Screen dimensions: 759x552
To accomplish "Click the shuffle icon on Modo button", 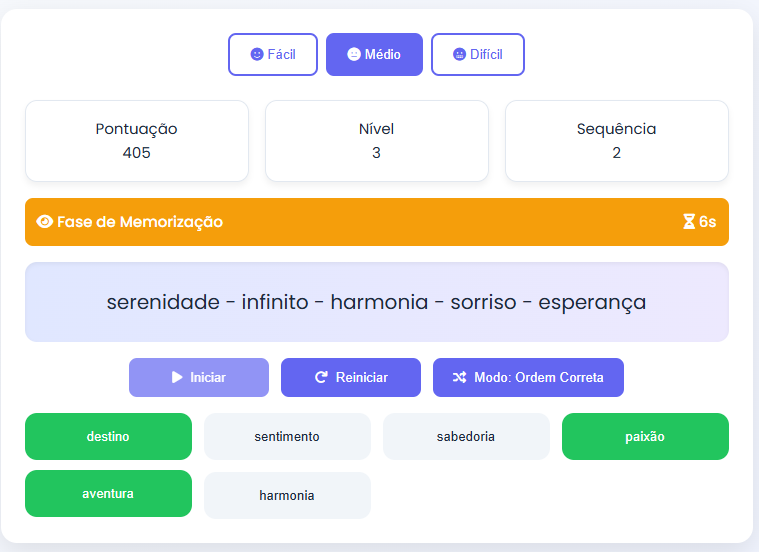I will (x=459, y=377).
